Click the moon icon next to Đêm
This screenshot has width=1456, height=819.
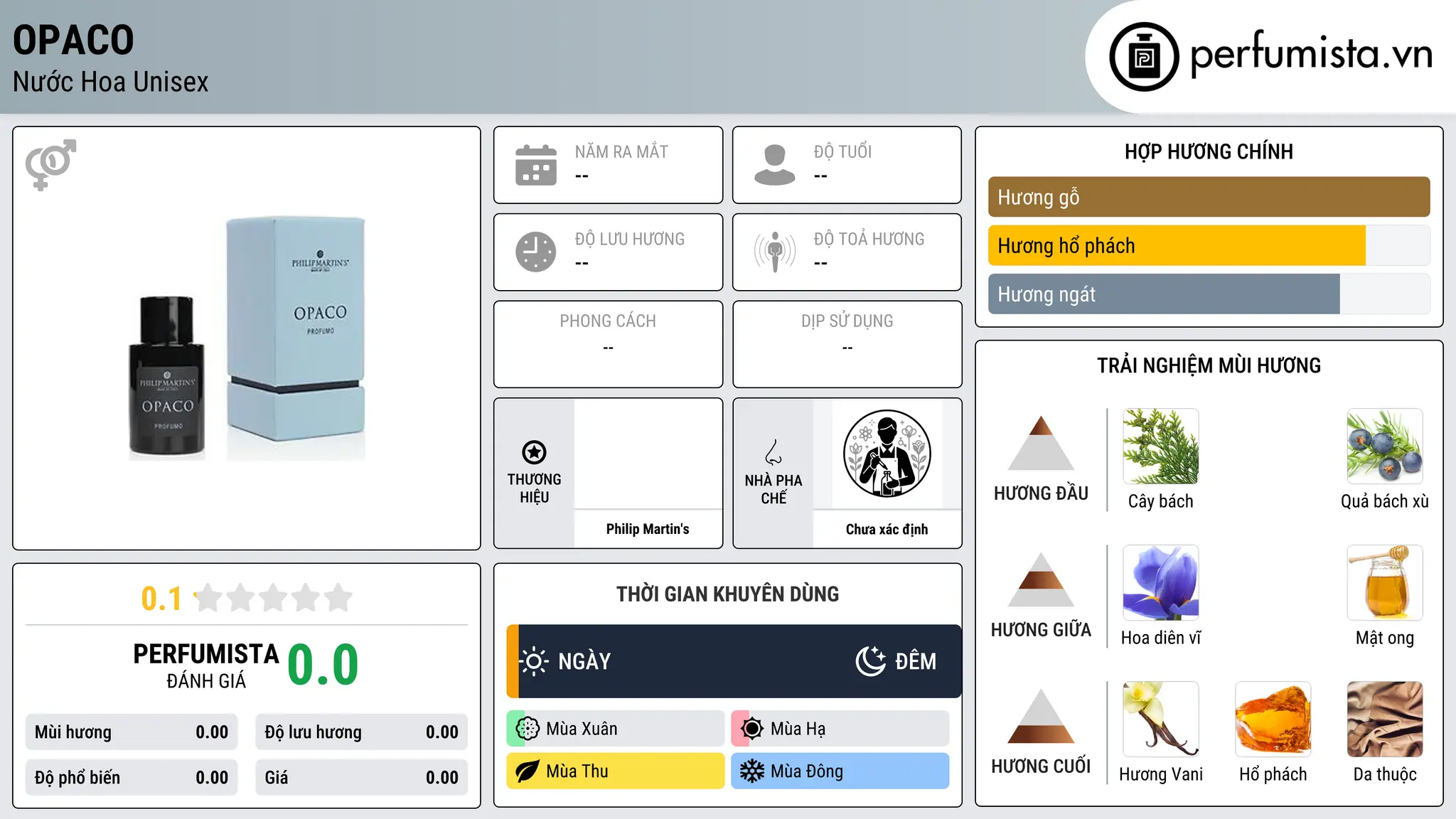coord(871,661)
